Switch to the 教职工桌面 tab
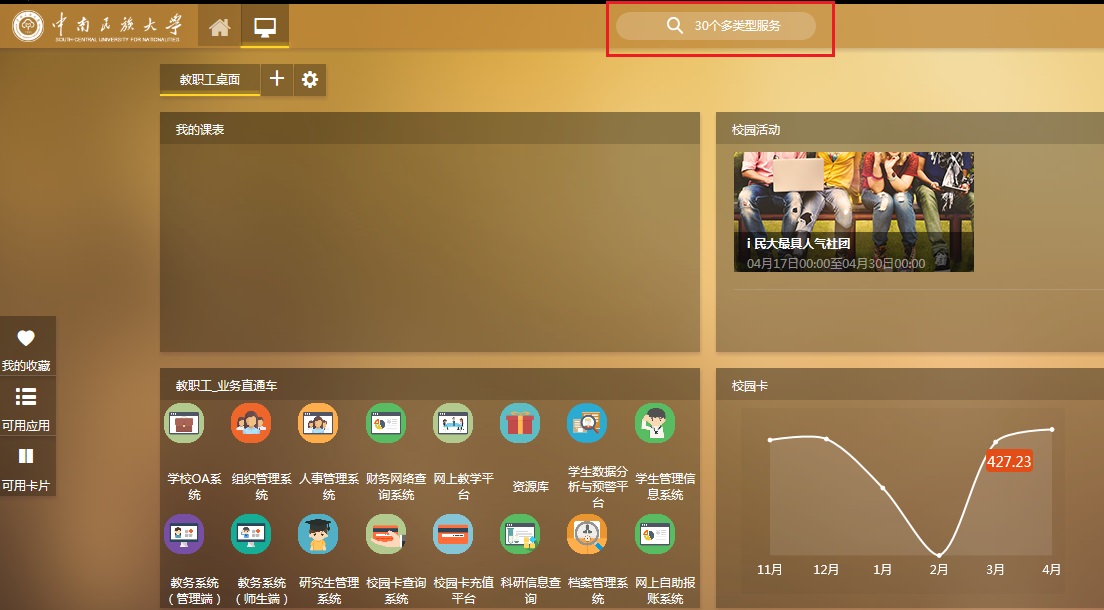Image resolution: width=1104 pixels, height=610 pixels. 210,80
